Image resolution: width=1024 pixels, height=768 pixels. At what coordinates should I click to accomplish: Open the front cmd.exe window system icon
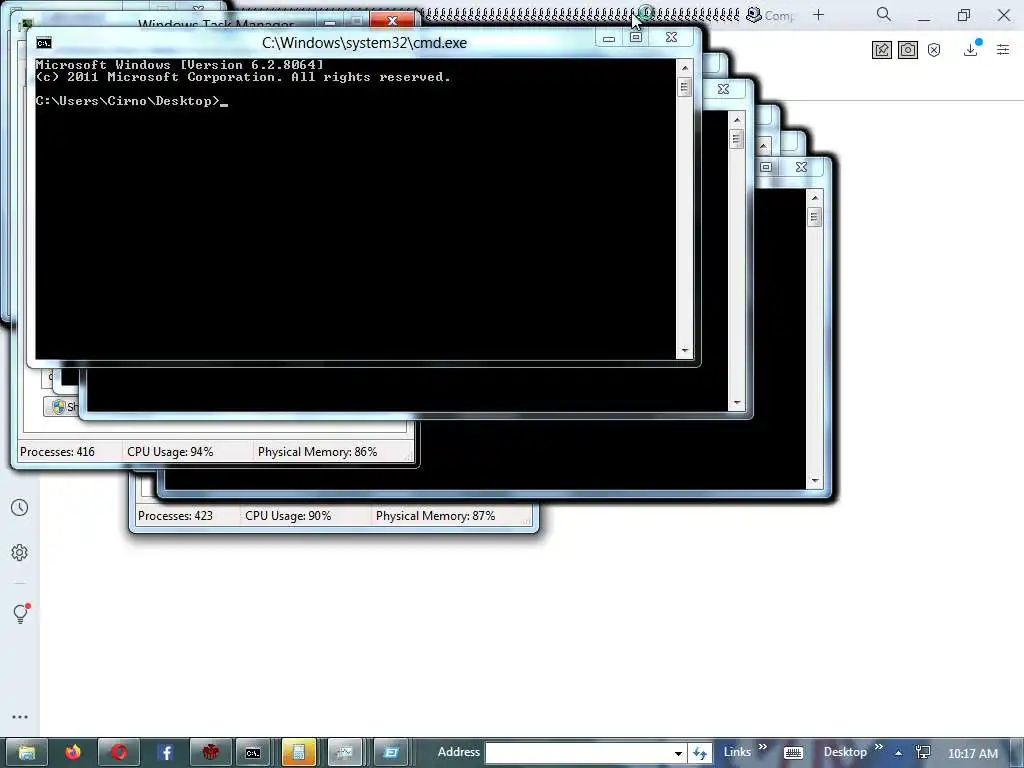click(x=44, y=43)
